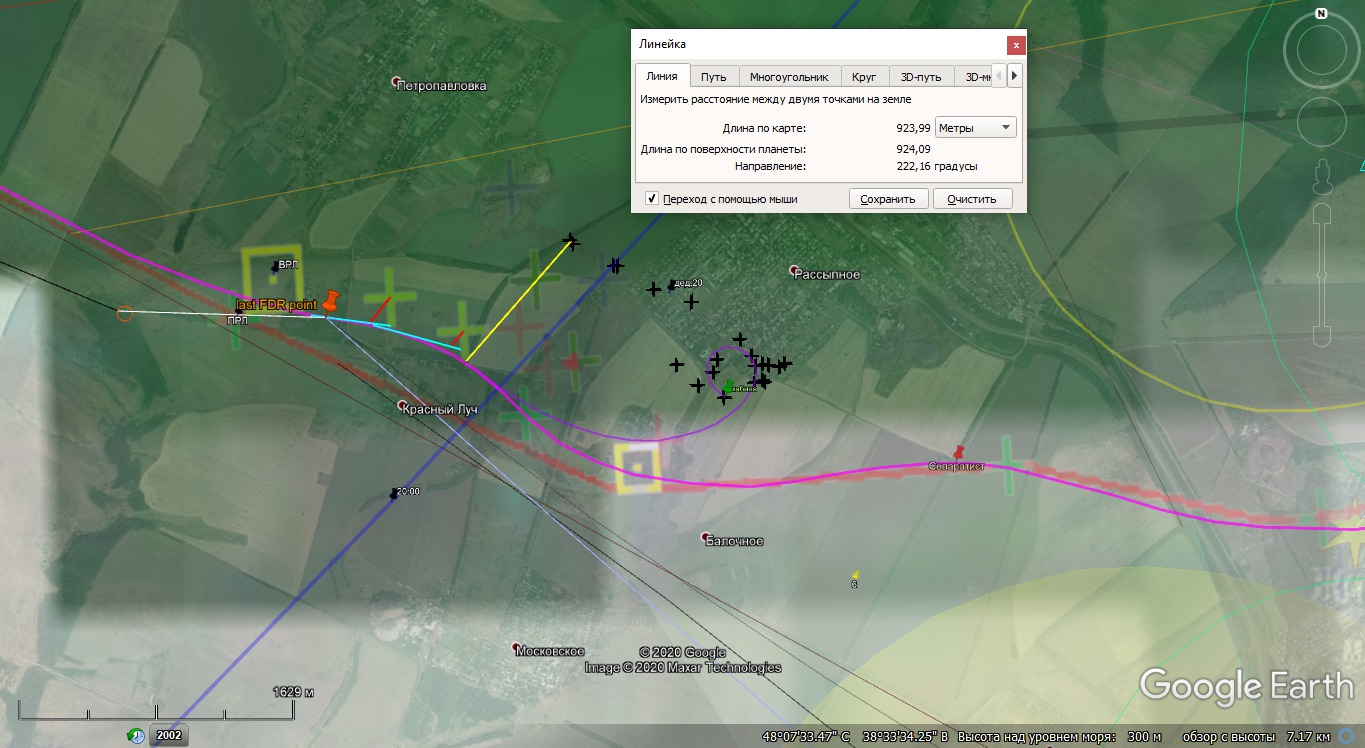Click the green cross marker near Сепаратист
The width and height of the screenshot is (1365, 748).
coord(1006,467)
